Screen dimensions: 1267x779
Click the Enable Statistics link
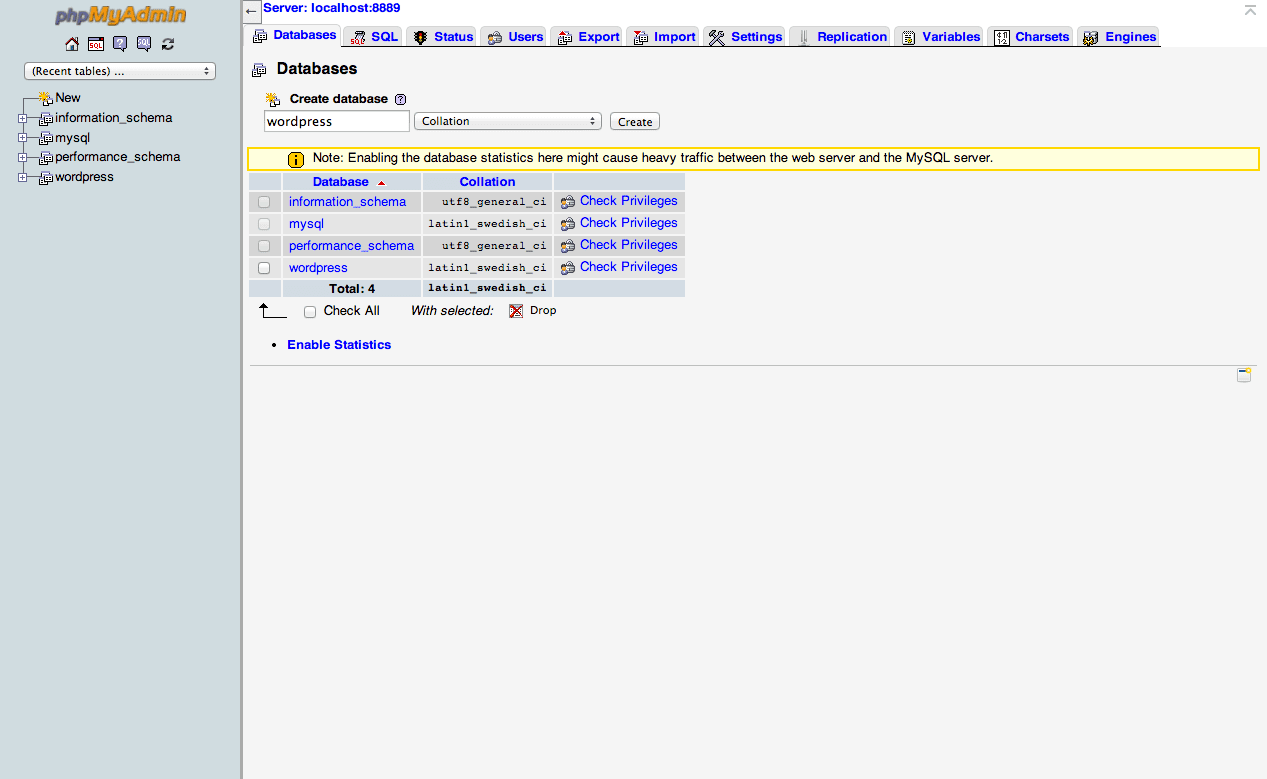click(339, 345)
